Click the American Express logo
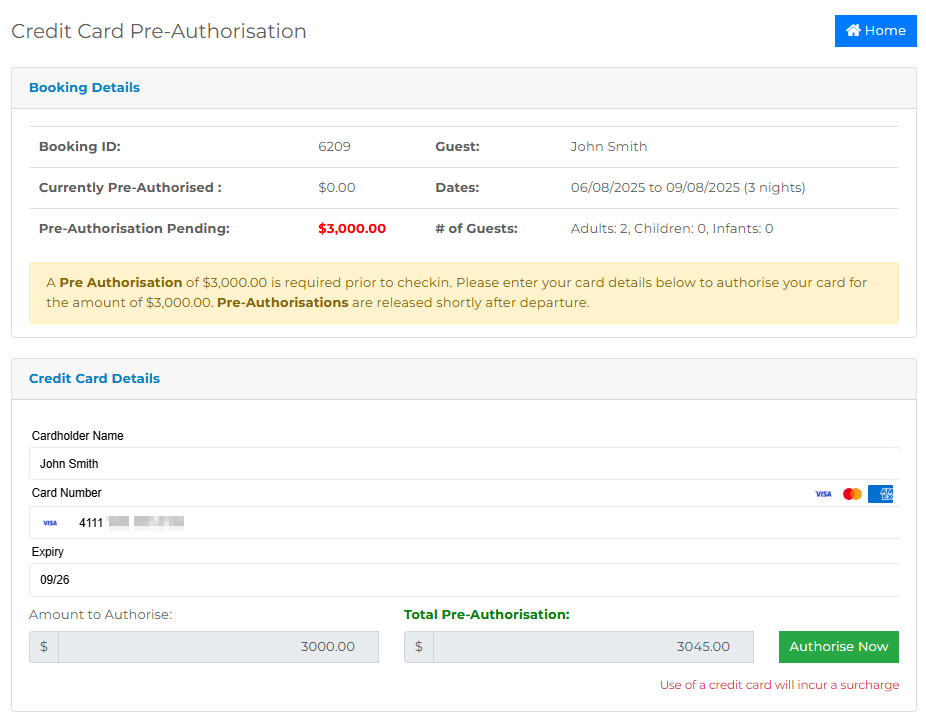 [880, 494]
